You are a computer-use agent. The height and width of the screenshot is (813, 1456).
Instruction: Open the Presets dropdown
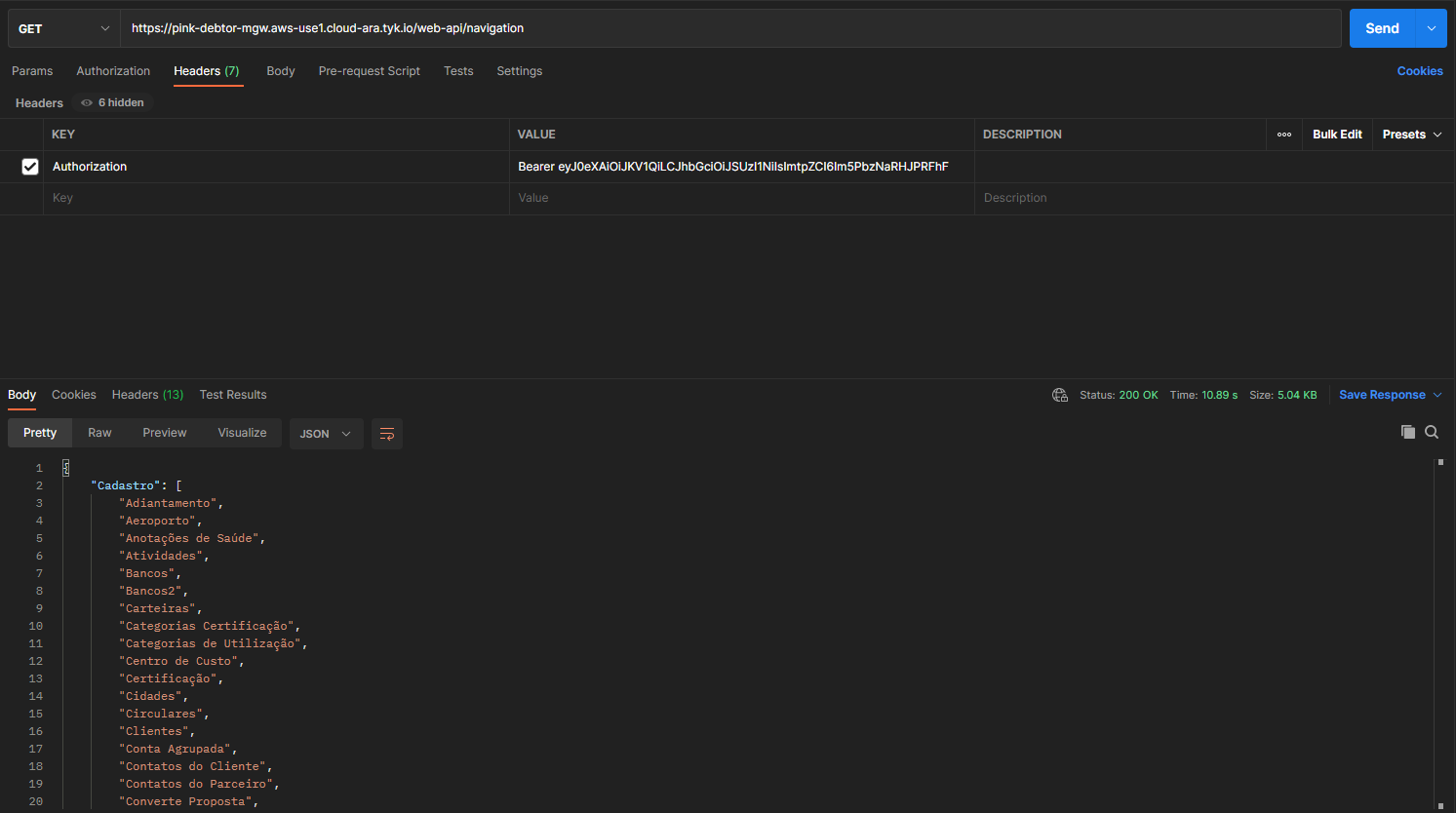tap(1411, 134)
